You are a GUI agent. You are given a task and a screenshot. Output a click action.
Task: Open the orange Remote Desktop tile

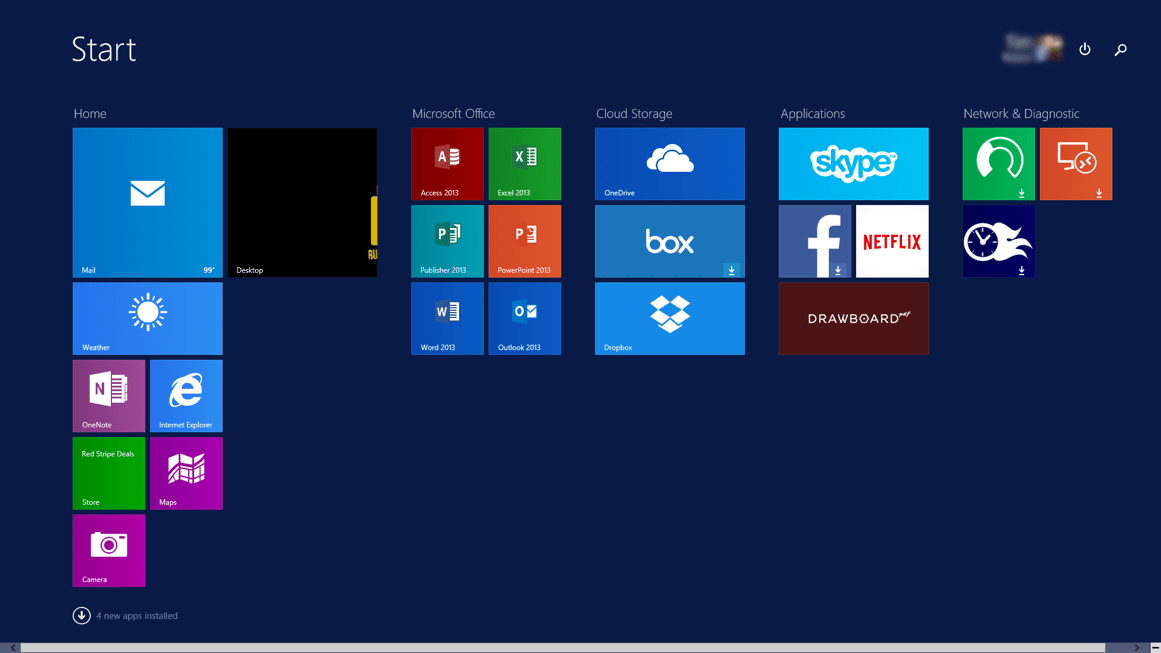pos(1075,164)
